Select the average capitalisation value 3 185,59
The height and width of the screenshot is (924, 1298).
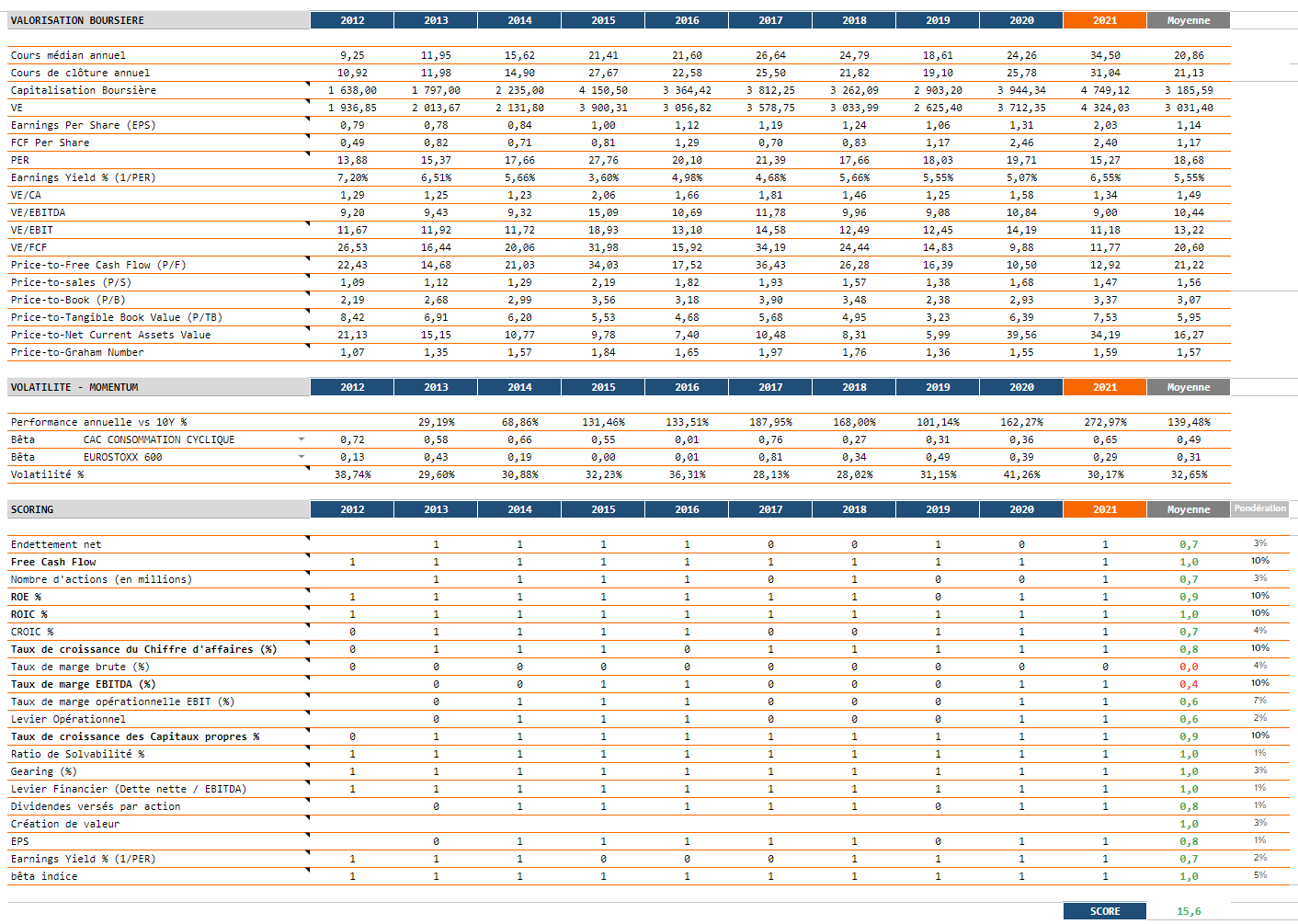coord(1189,90)
